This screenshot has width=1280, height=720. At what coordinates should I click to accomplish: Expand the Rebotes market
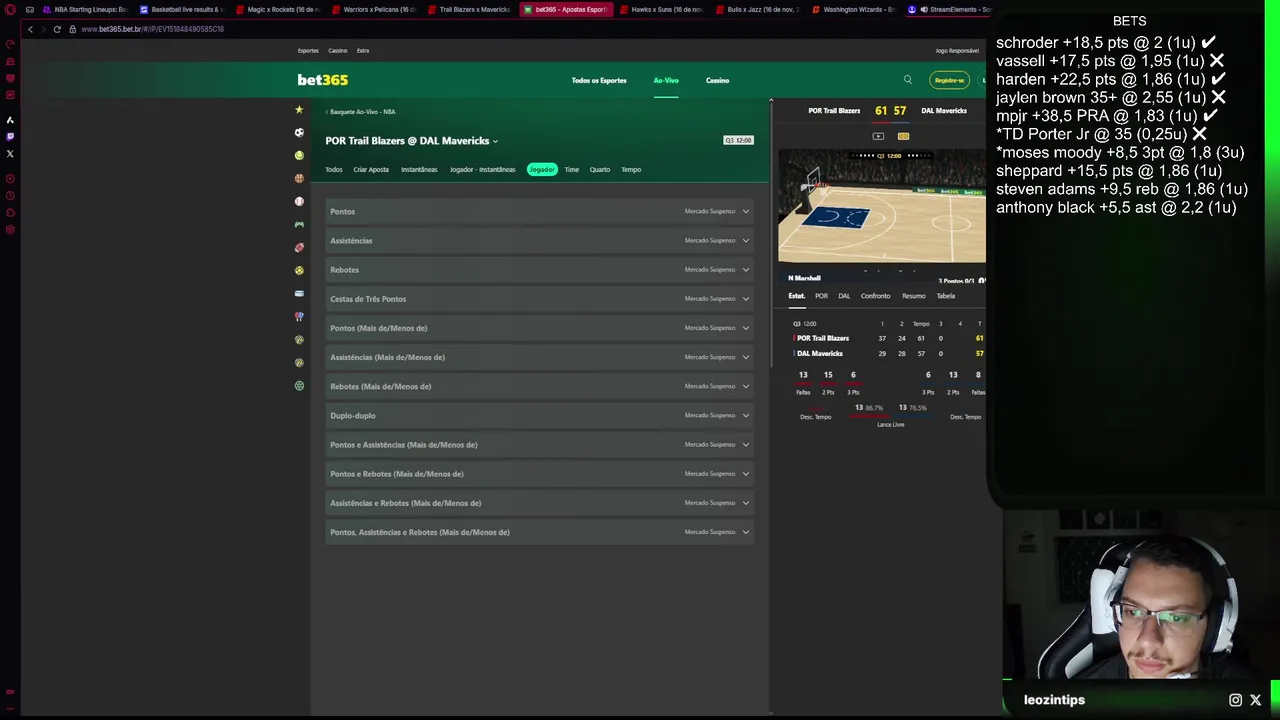540,269
